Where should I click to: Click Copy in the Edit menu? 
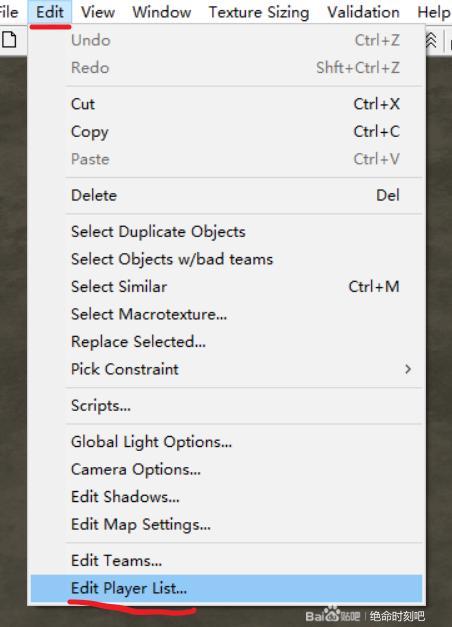pos(226,132)
